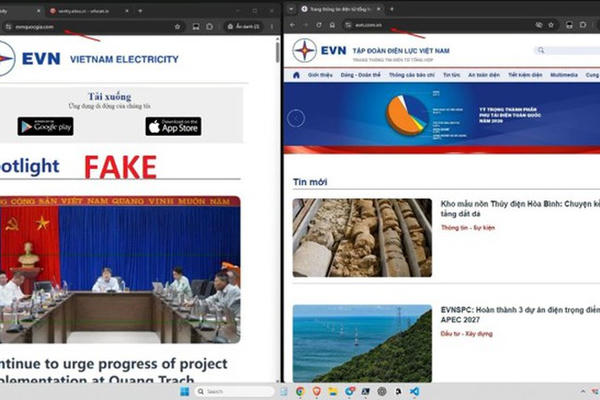Click the address bar of the right browser
Image resolution: width=600 pixels, height=400 pixels.
click(450, 25)
